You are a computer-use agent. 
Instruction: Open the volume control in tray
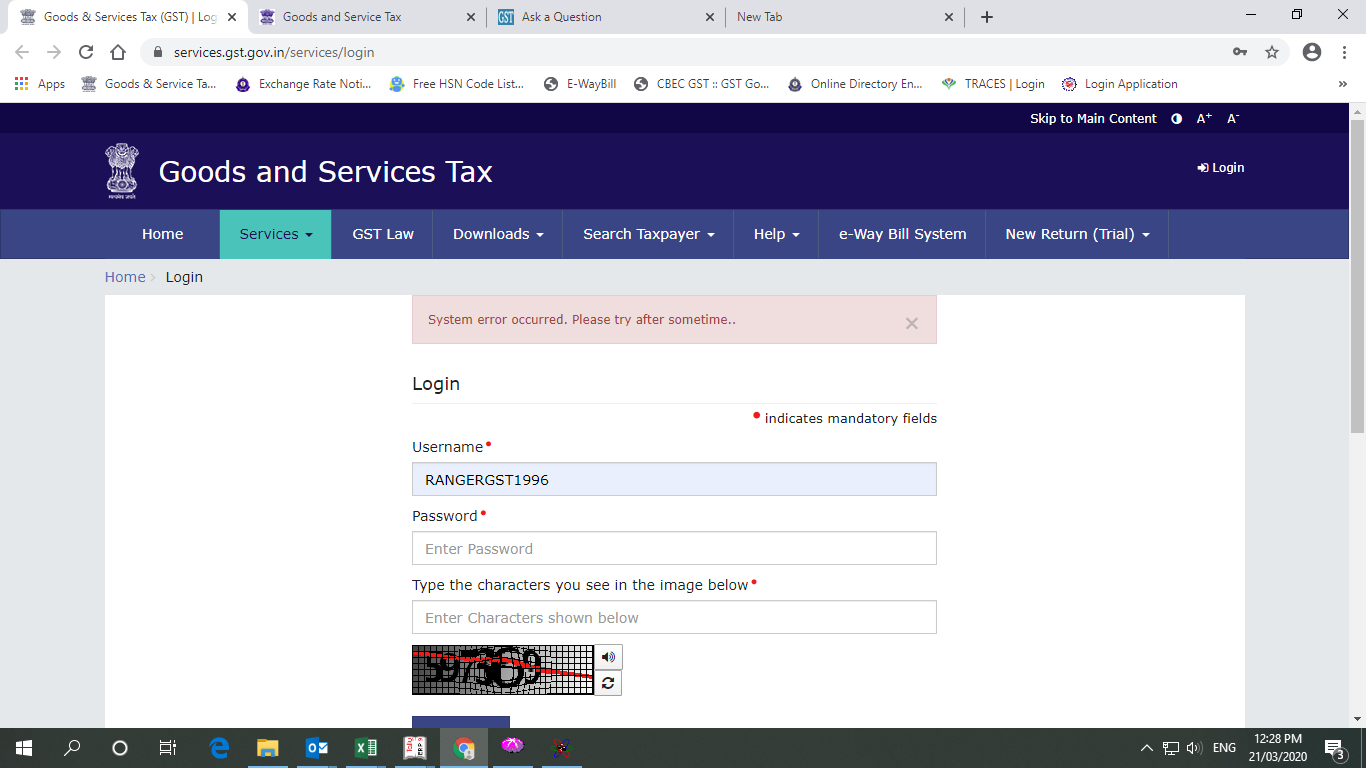click(x=1194, y=748)
